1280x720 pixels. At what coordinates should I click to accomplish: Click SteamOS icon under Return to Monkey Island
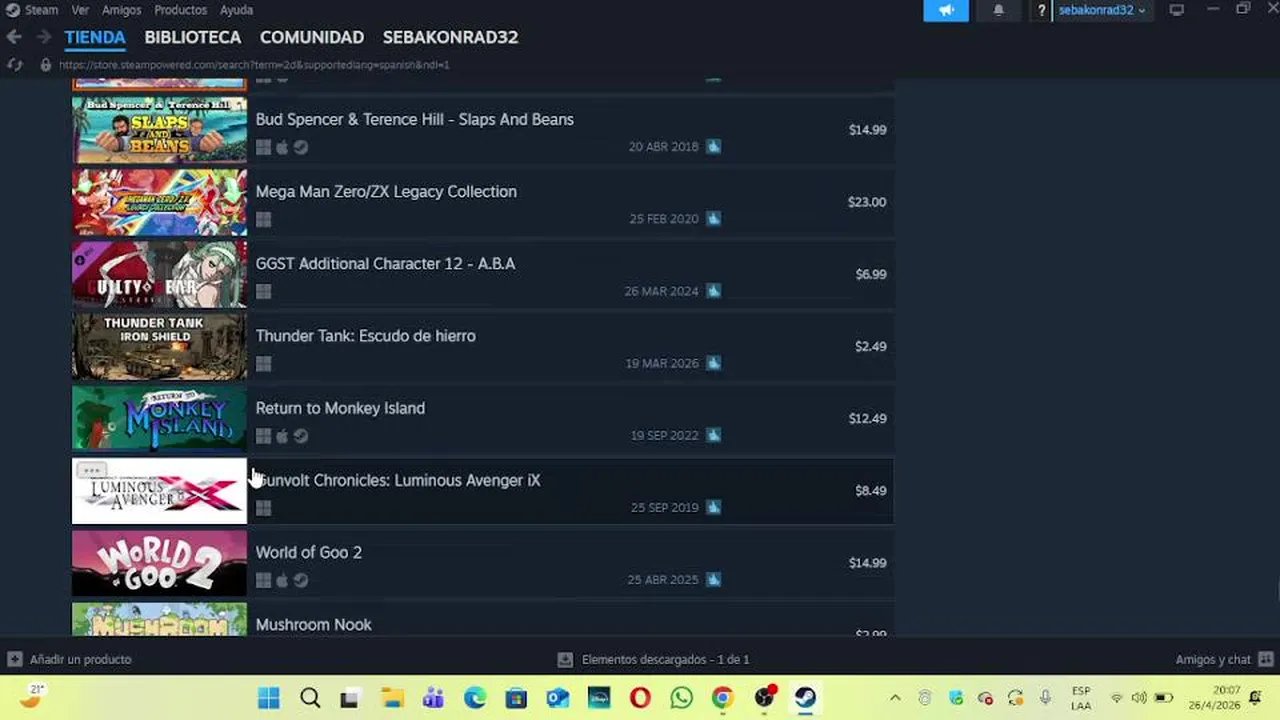[x=301, y=436]
